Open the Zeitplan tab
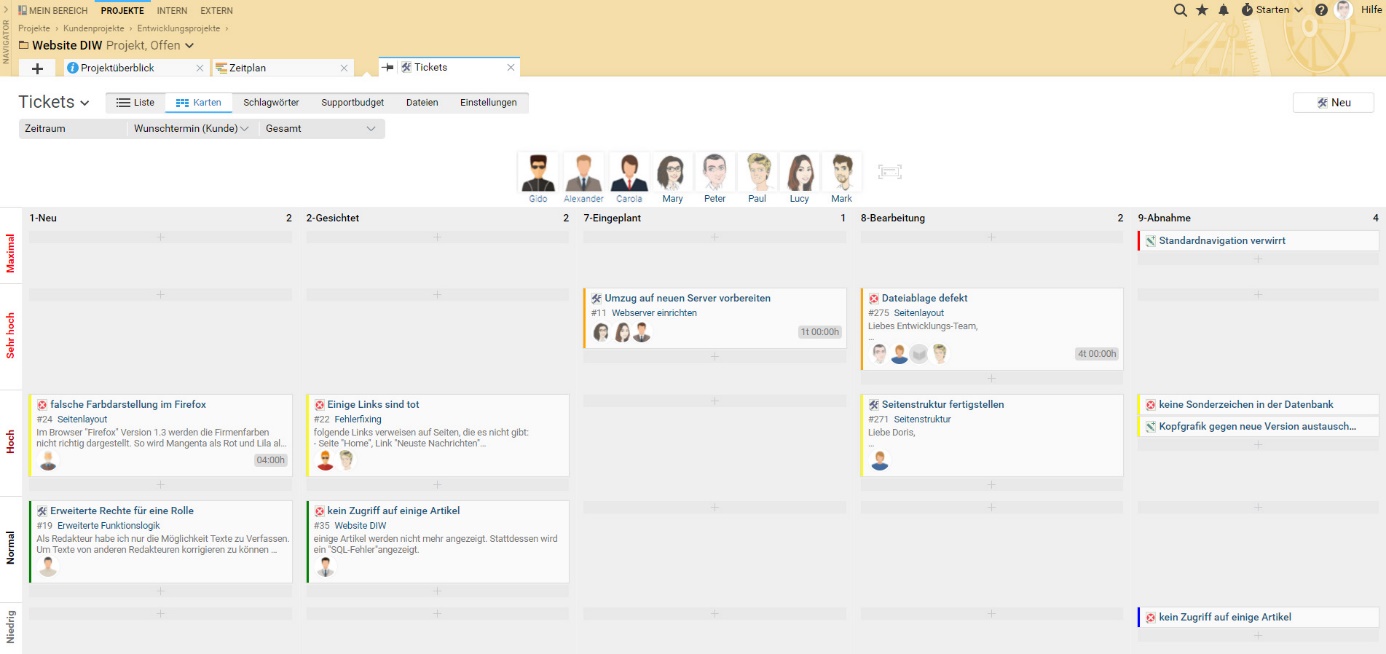The height and width of the screenshot is (654, 1386). coord(247,68)
